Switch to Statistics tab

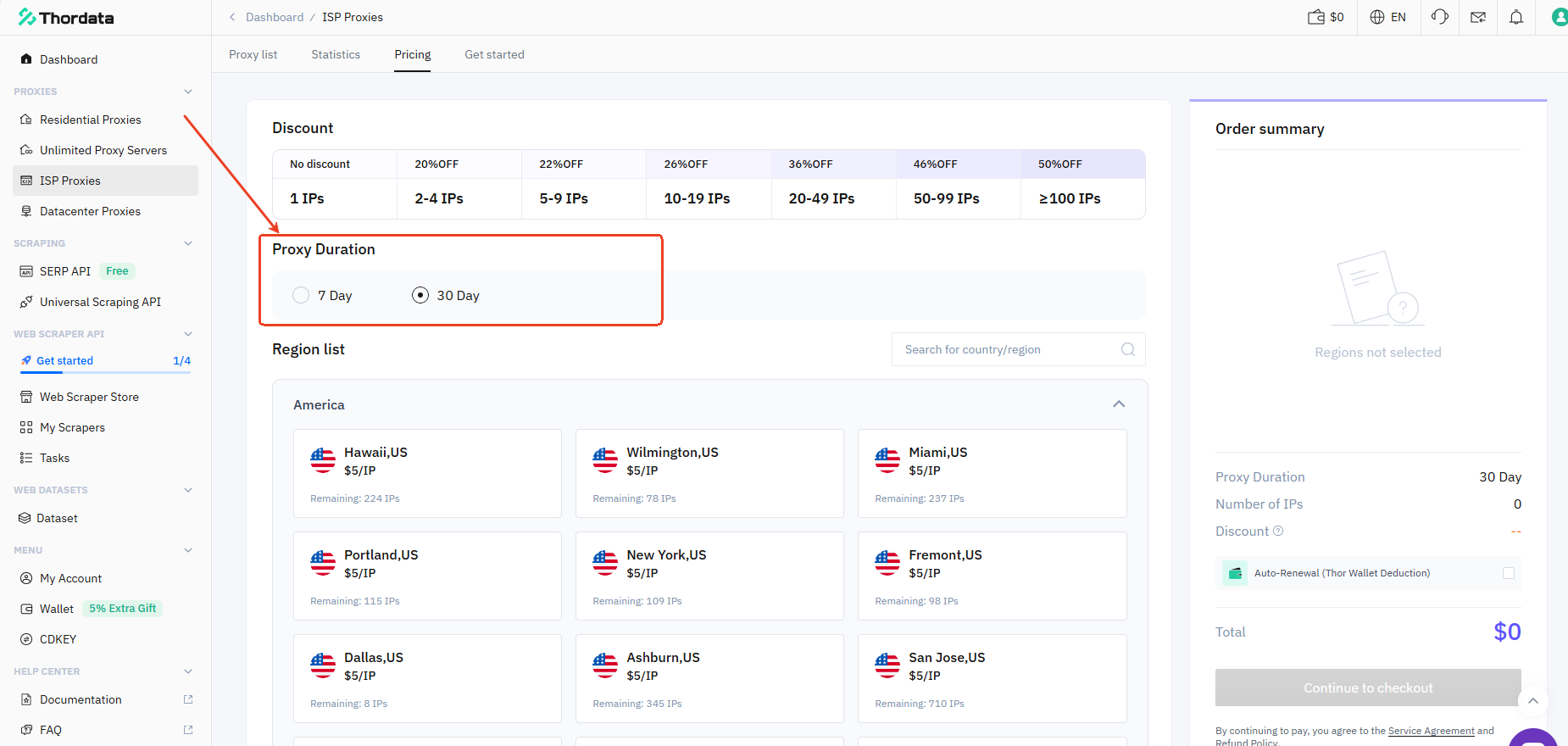(x=336, y=54)
